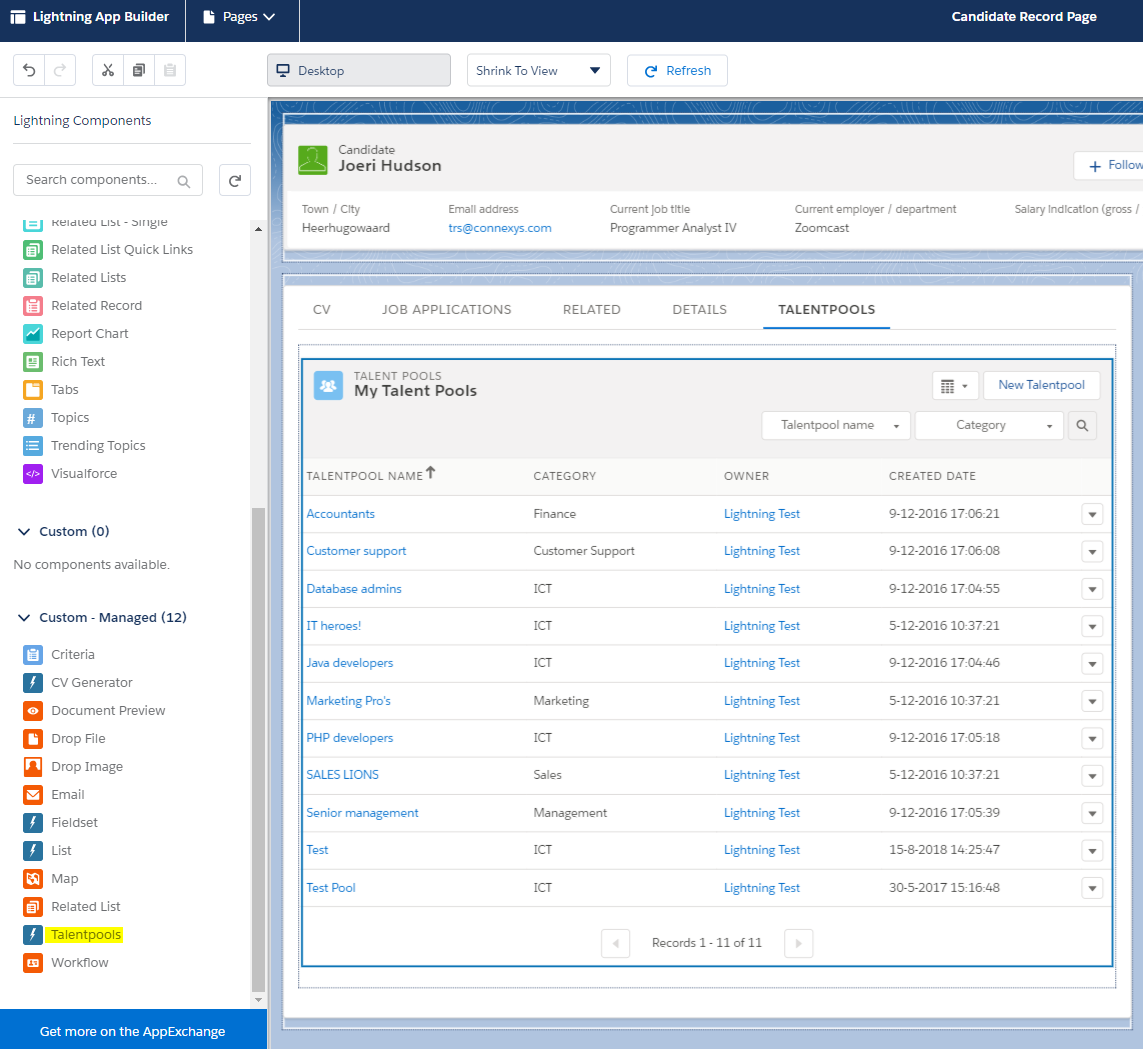This screenshot has width=1143, height=1049.
Task: Click the Search components input field
Action: [108, 181]
